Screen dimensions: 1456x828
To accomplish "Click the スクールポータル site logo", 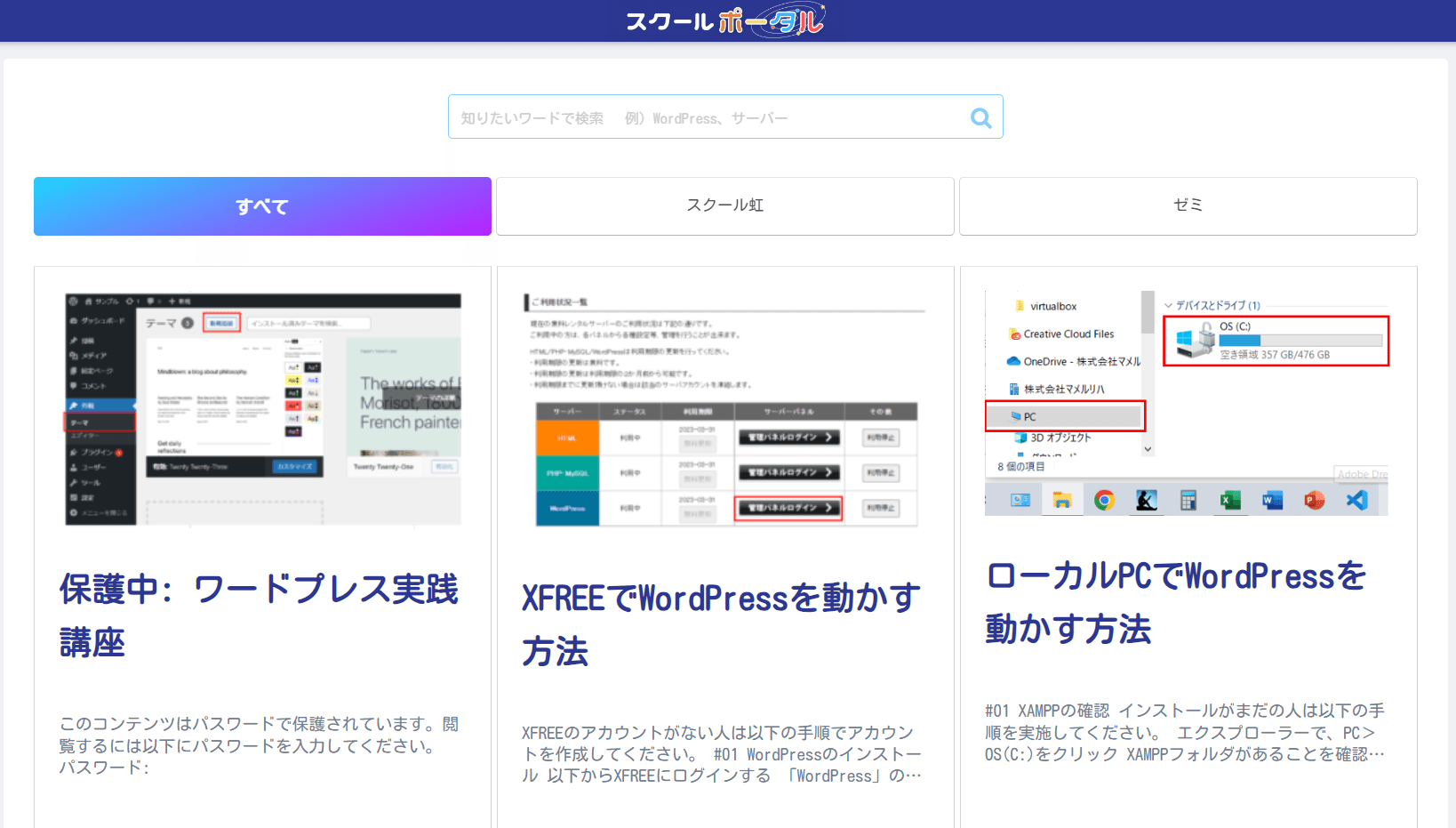I will pos(725,20).
